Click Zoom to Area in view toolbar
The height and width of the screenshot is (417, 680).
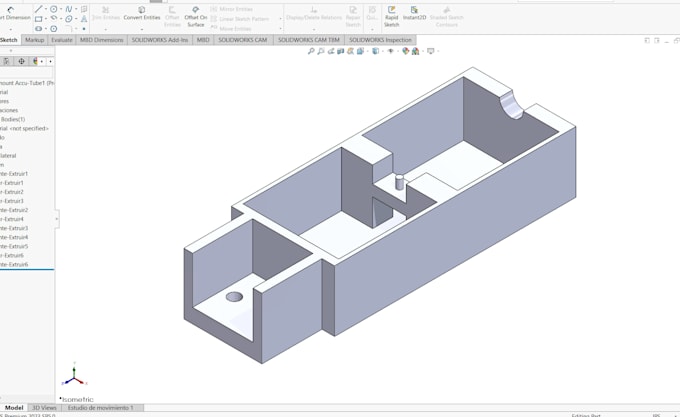tap(320, 51)
